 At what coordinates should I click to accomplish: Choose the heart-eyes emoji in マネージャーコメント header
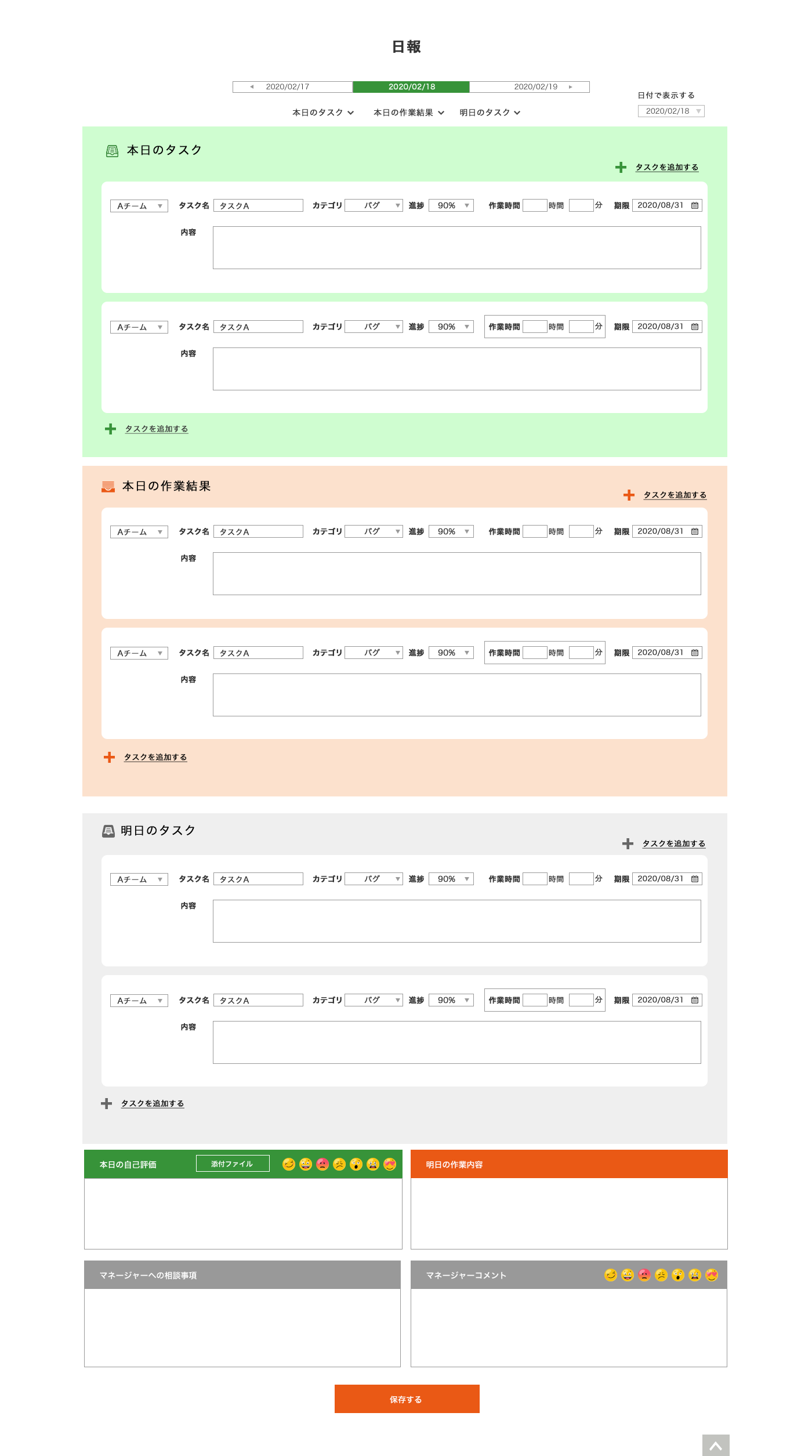tap(712, 1275)
